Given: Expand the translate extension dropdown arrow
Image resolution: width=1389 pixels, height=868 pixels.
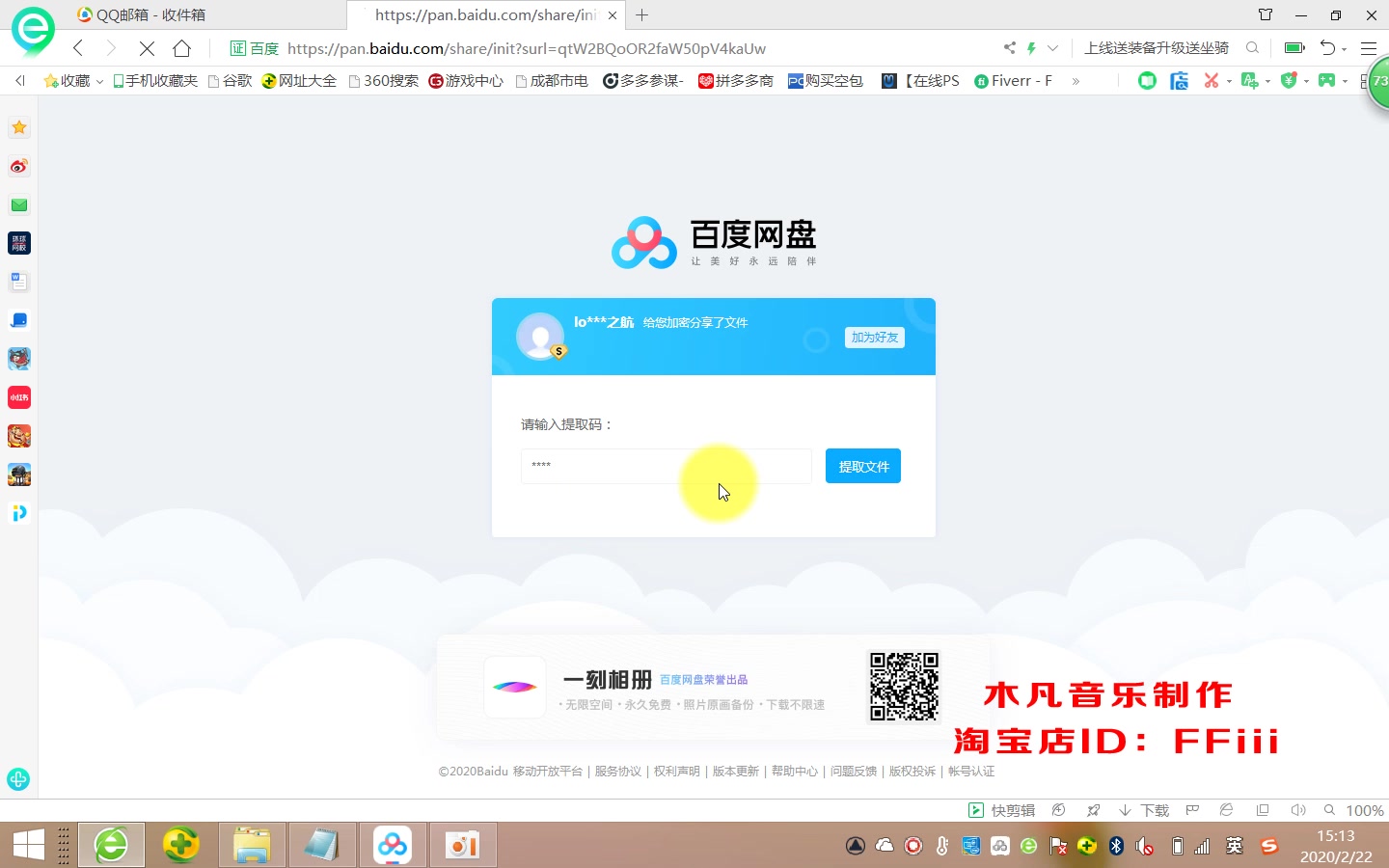Looking at the screenshot, I should (1267, 82).
